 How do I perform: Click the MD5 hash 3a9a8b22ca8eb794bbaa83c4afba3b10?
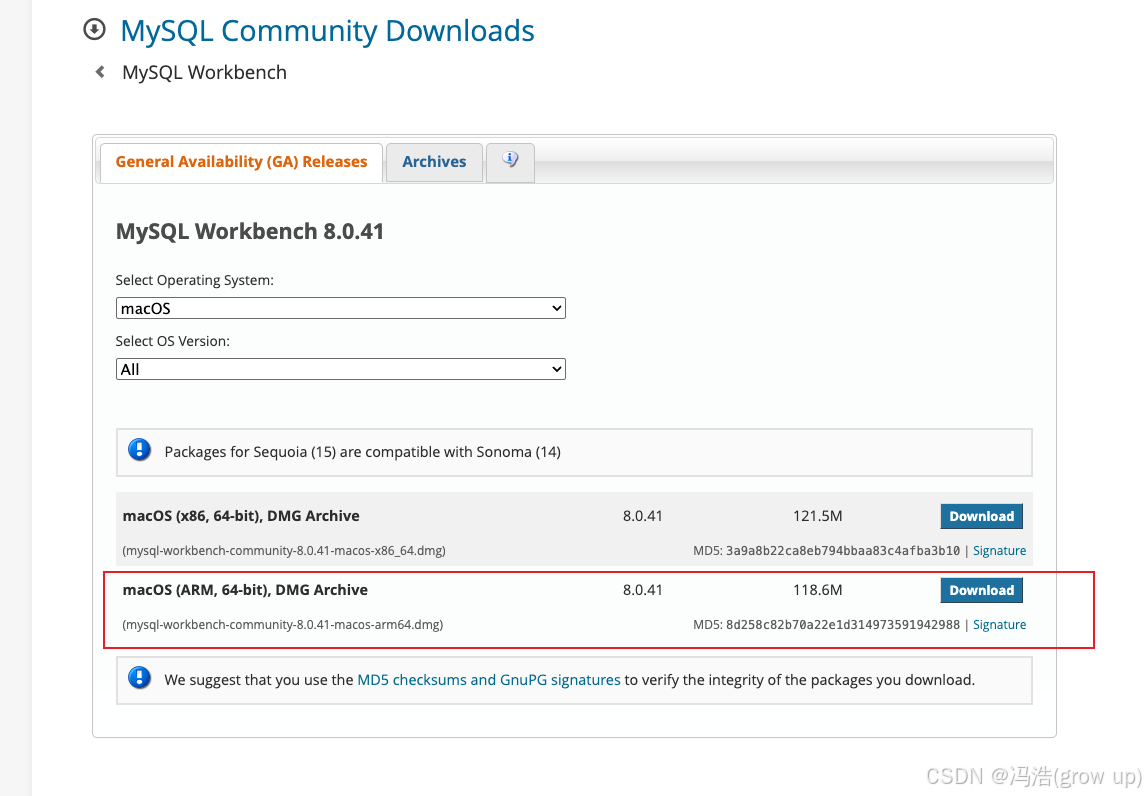pyautogui.click(x=843, y=550)
